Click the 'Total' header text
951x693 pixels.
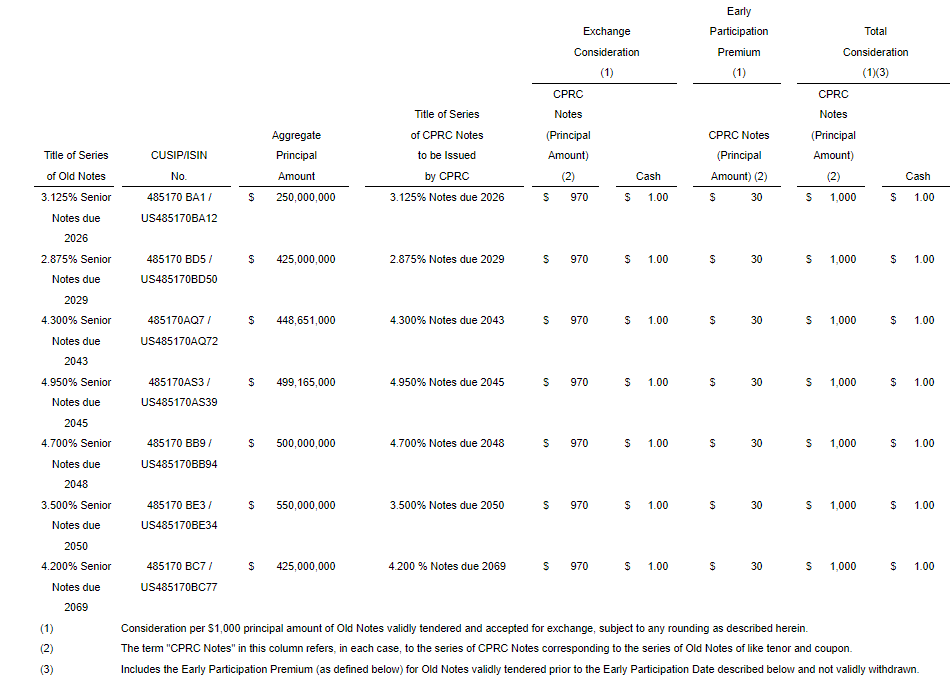click(875, 31)
